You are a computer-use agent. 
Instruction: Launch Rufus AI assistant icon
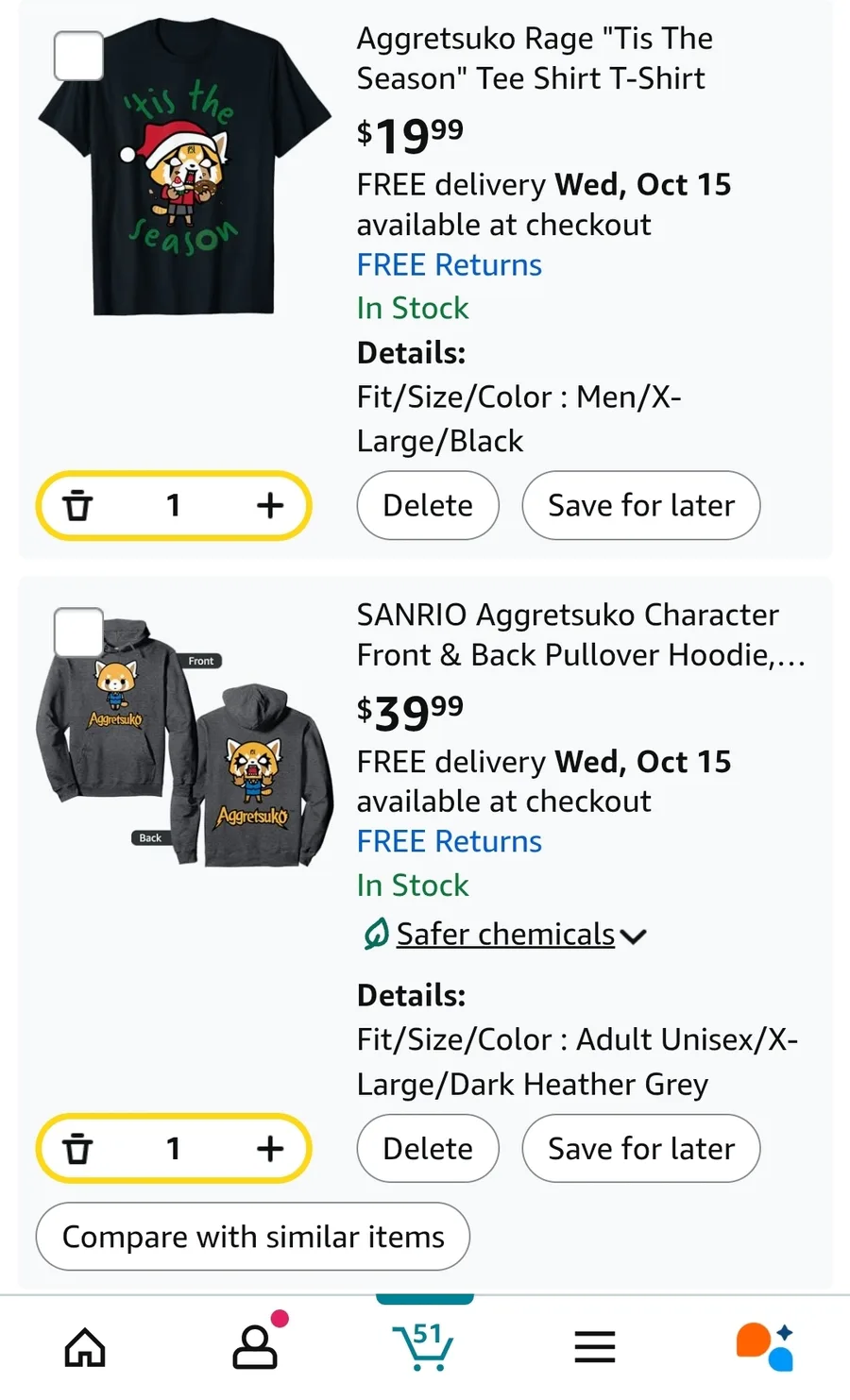click(764, 1345)
